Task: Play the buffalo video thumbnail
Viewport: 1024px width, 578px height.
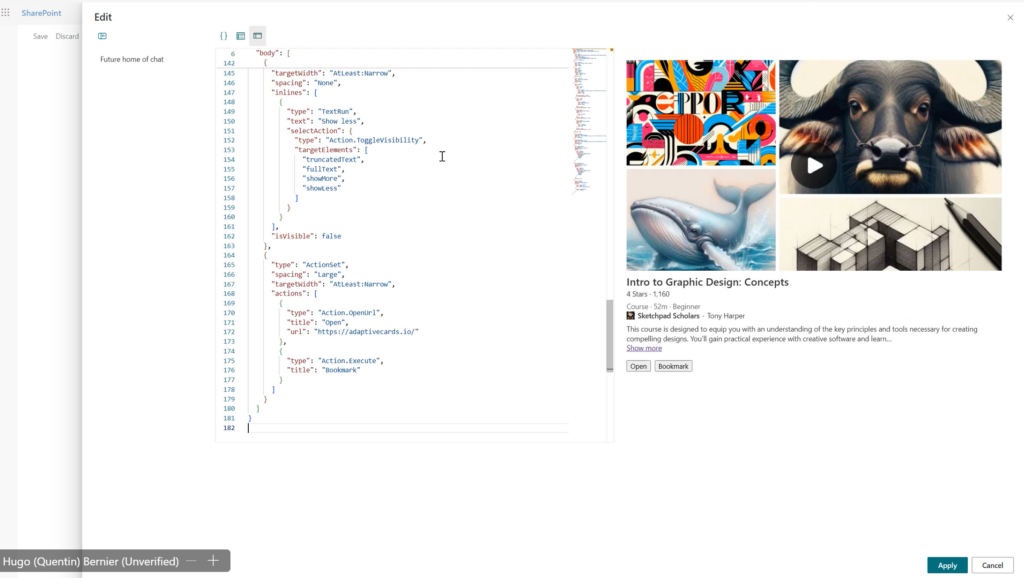Action: click(814, 166)
